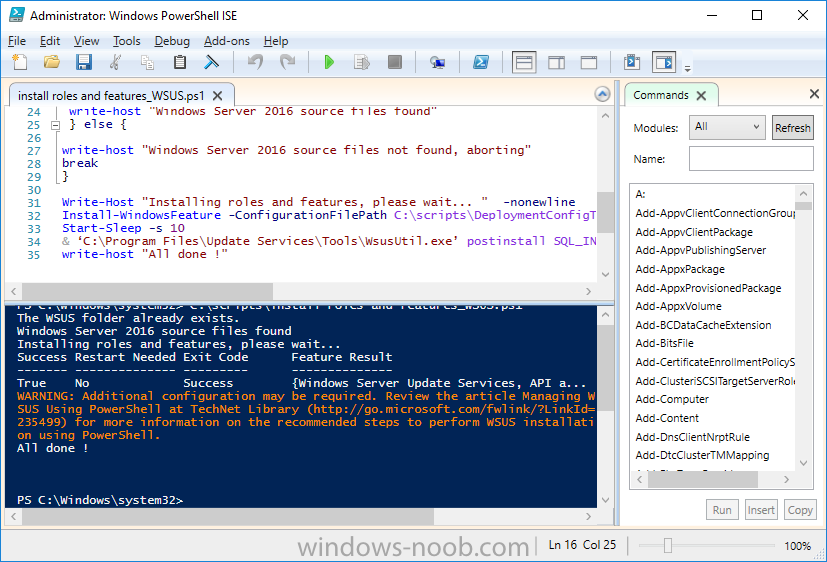This screenshot has height=562, width=827.
Task: Open the Tools menu
Action: [127, 41]
